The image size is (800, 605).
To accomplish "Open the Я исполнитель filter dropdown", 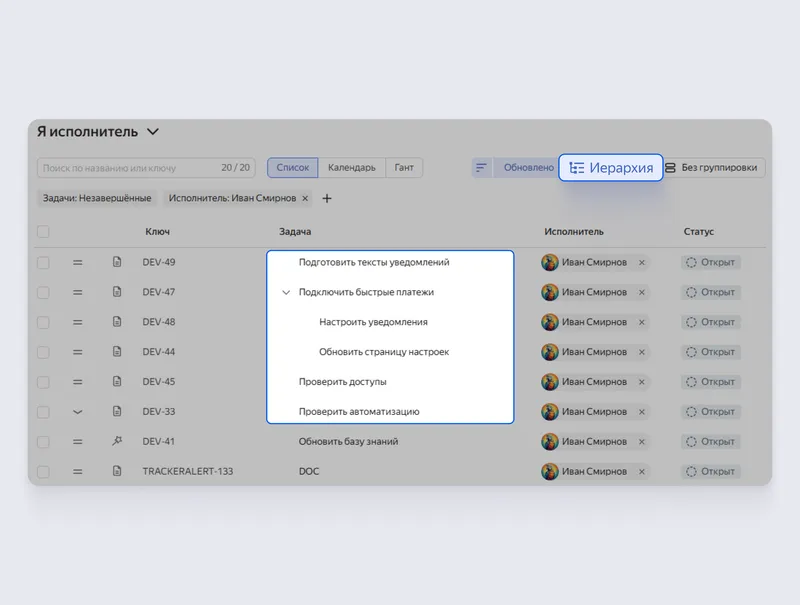I will point(98,132).
